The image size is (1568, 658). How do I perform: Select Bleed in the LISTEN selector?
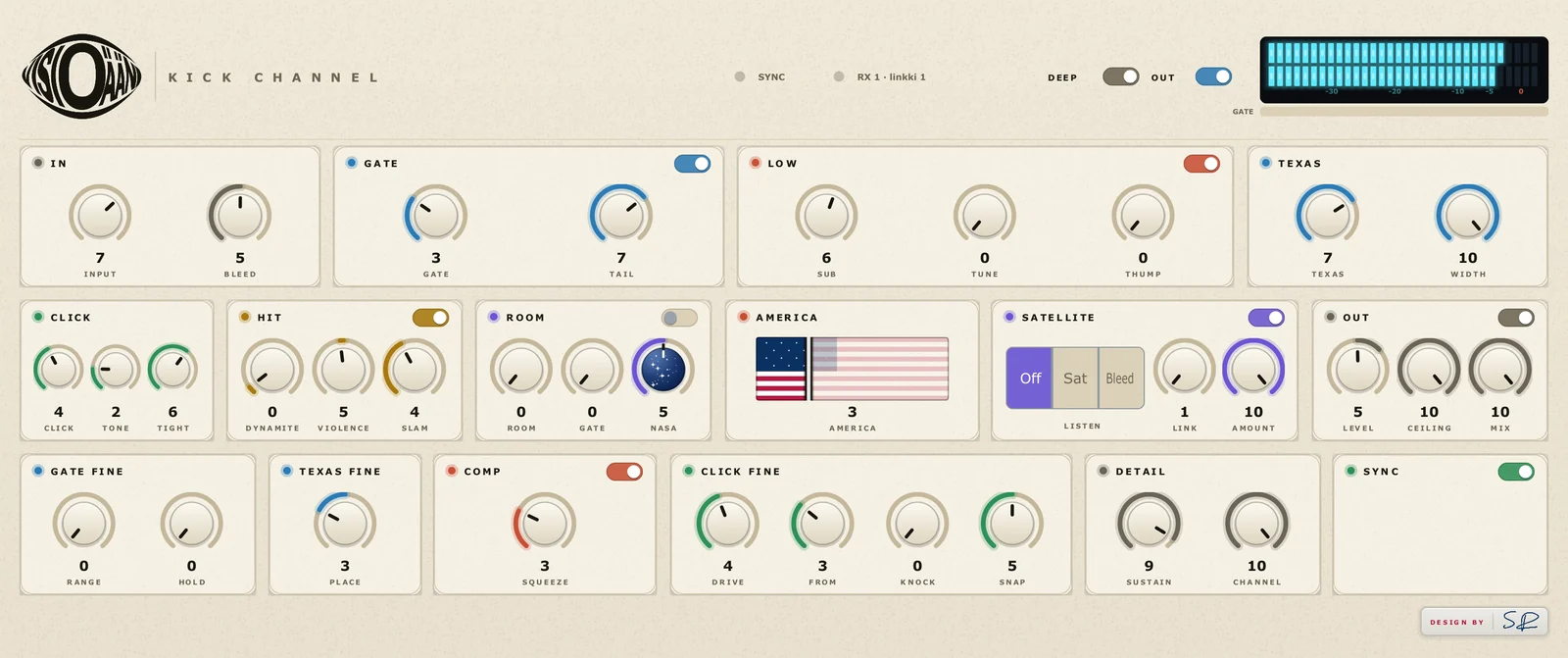pyautogui.click(x=1120, y=378)
